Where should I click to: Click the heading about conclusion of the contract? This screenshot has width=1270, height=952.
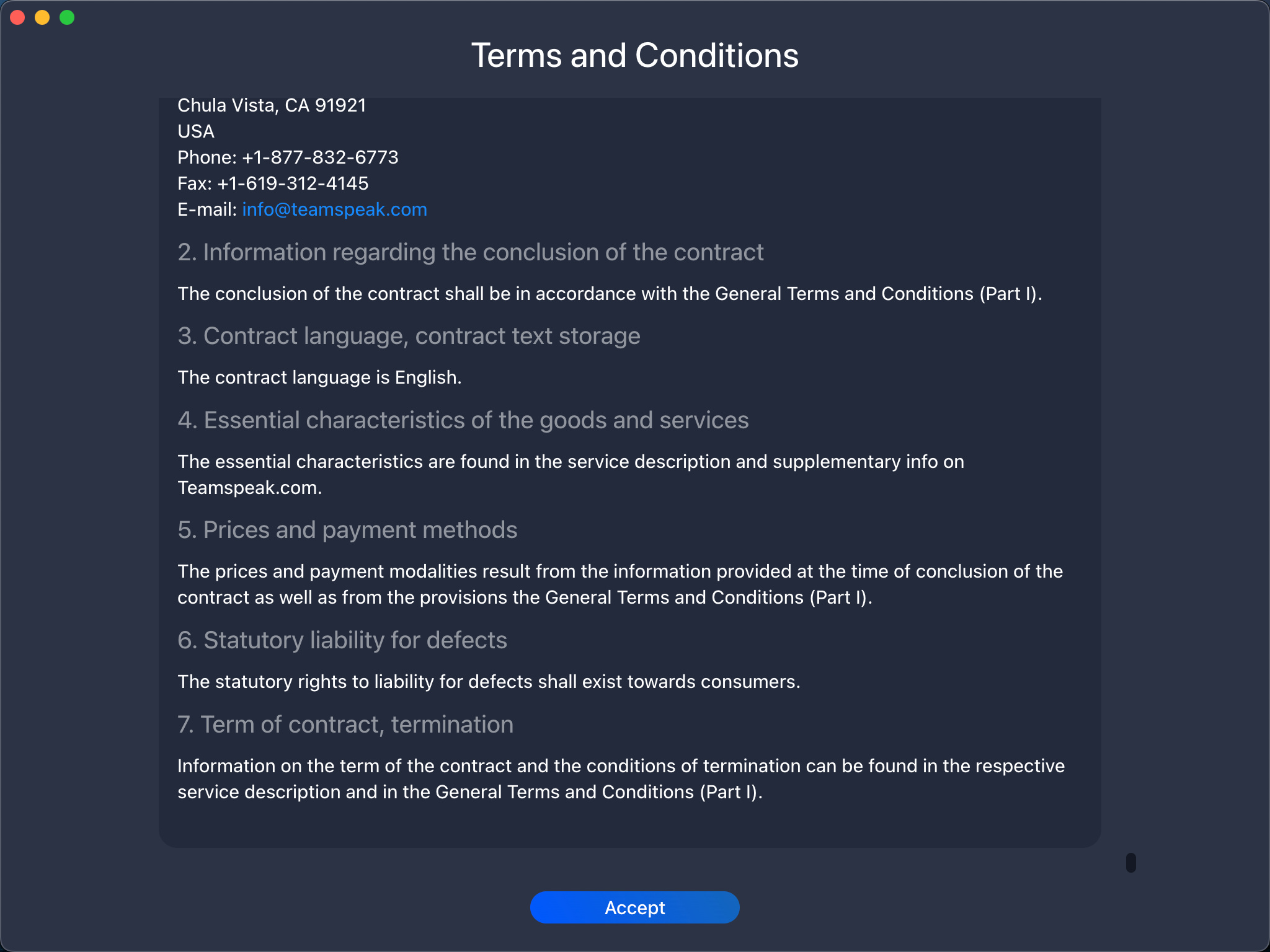[470, 252]
